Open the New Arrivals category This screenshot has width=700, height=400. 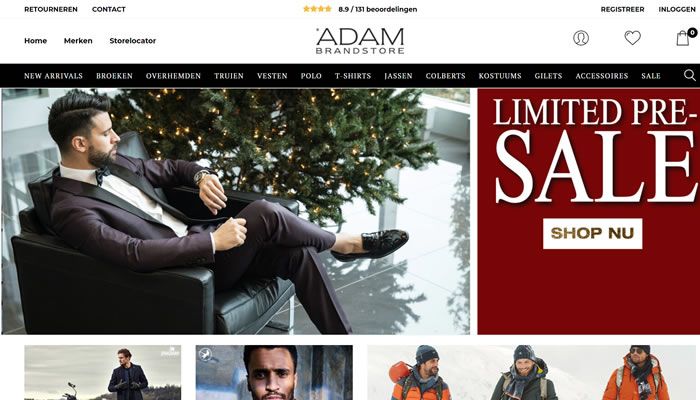[53, 76]
